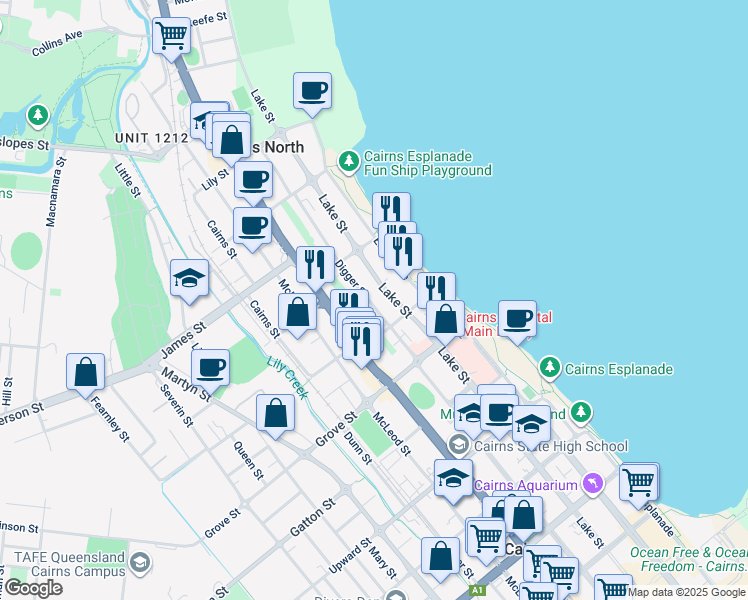Click the UNIT 1212 label
Image resolution: width=748 pixels, height=600 pixels.
point(152,138)
